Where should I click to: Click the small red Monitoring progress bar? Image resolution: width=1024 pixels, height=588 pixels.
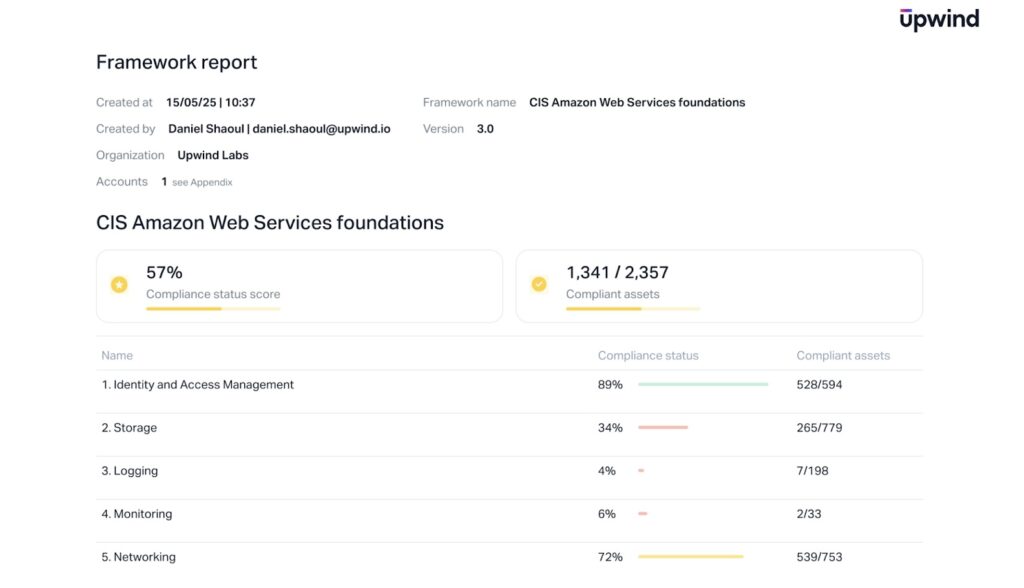click(x=643, y=514)
